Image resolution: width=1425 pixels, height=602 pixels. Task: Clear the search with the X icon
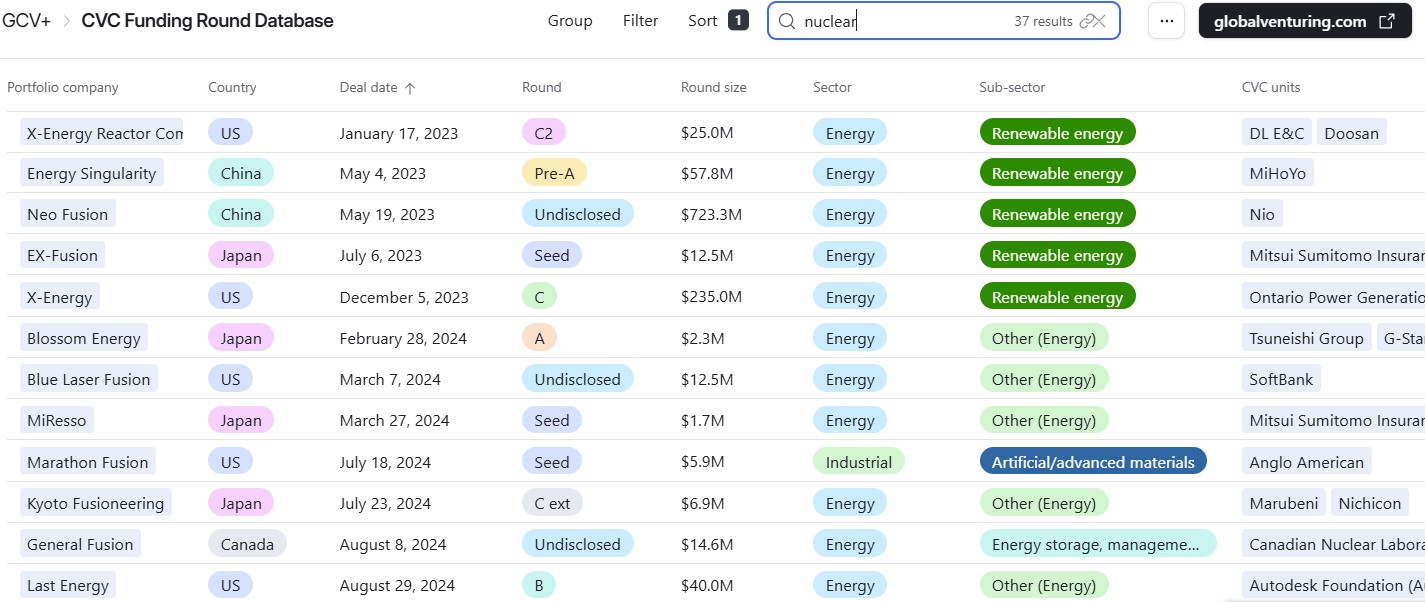coord(1100,21)
